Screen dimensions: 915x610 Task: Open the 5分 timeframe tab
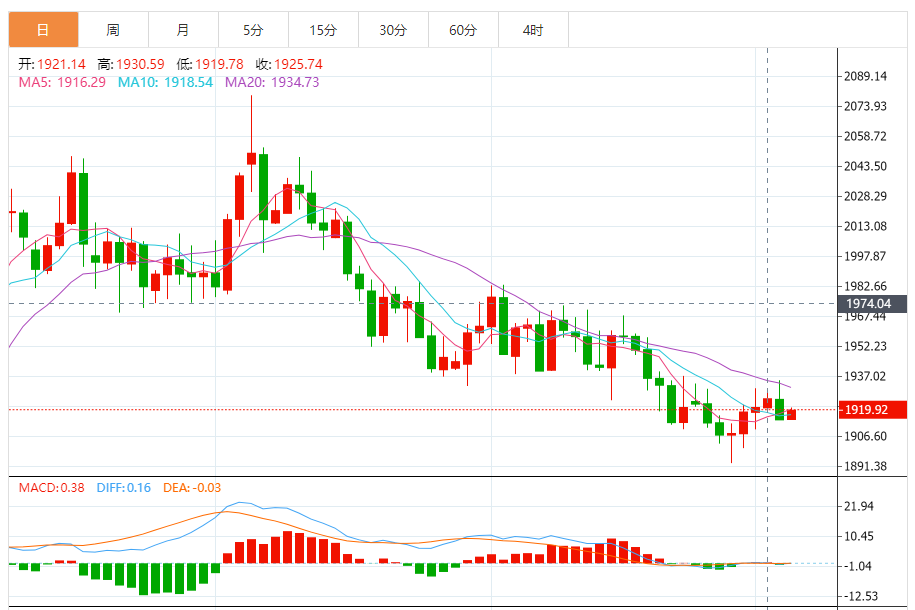[253, 30]
